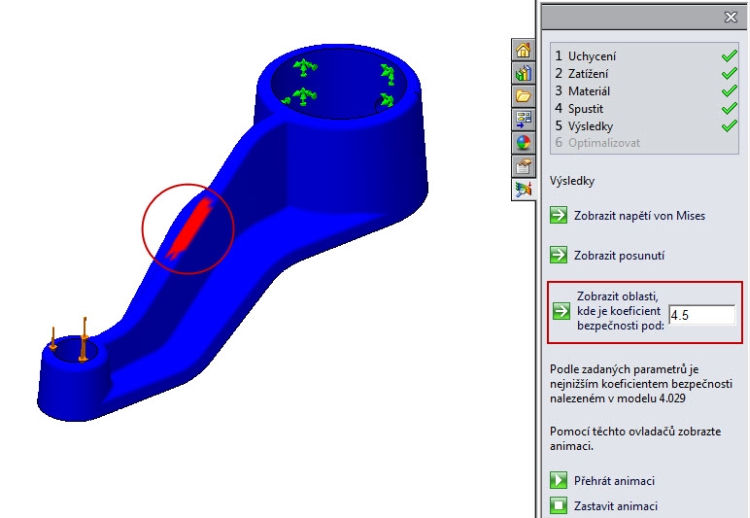Click Zastavit animaci text link
This screenshot has height=518, width=750.
[616, 506]
